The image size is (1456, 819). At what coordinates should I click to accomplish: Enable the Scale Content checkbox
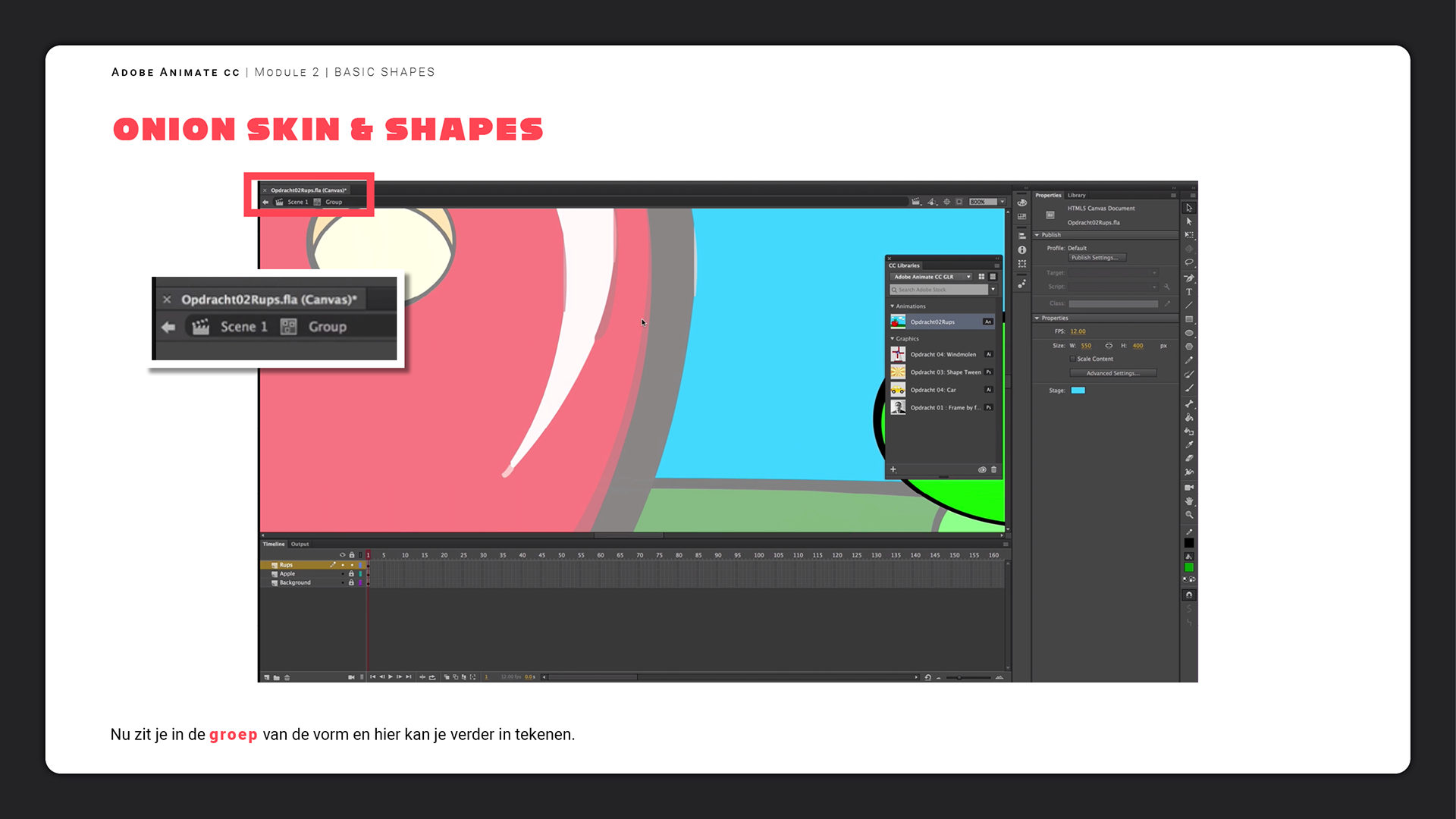[1072, 359]
